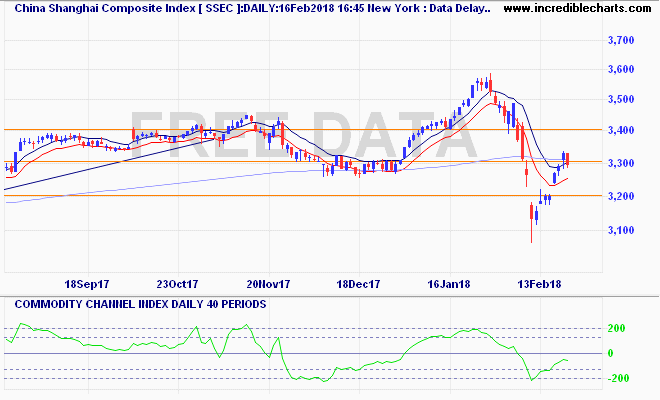Select the 3,100 price axis label
660x400 pixels.
[x=622, y=230]
